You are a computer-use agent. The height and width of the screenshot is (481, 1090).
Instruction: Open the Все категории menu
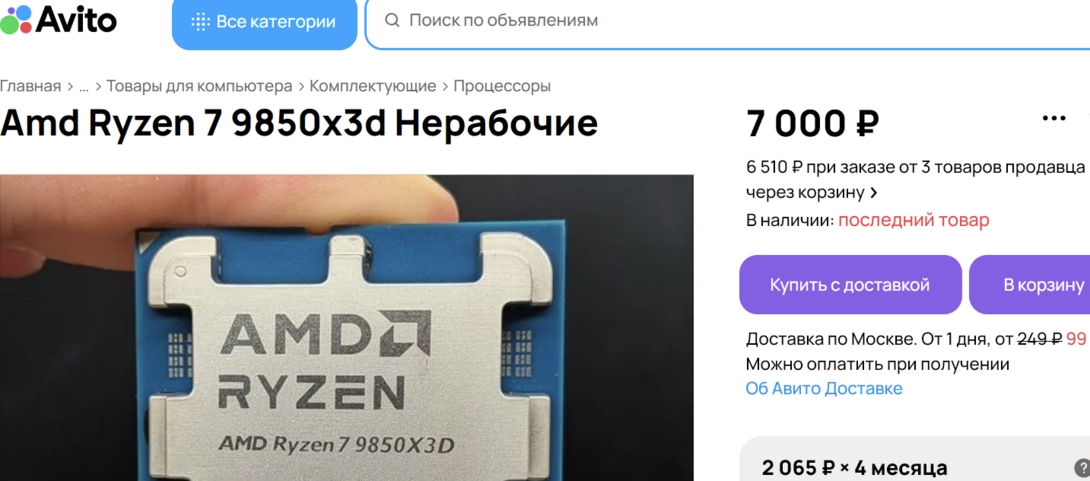click(265, 22)
